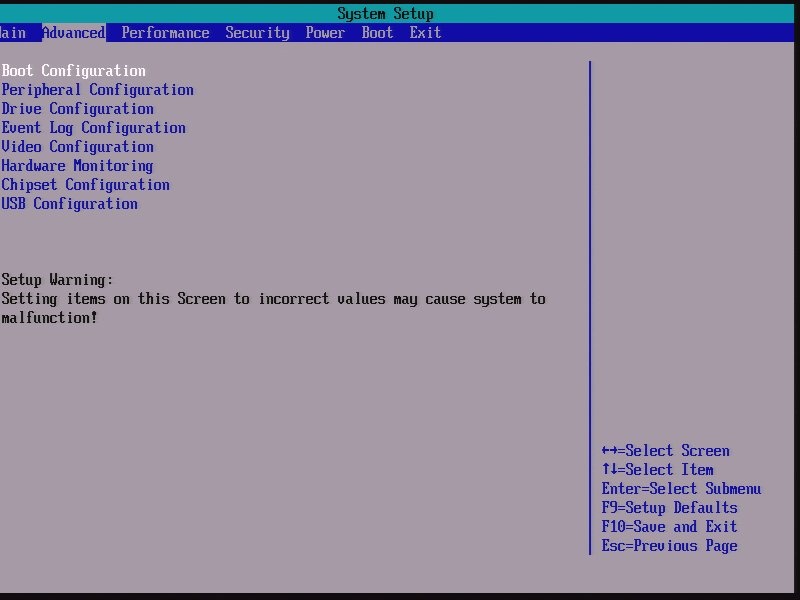Open the Performance tab
The width and height of the screenshot is (800, 600).
(165, 32)
